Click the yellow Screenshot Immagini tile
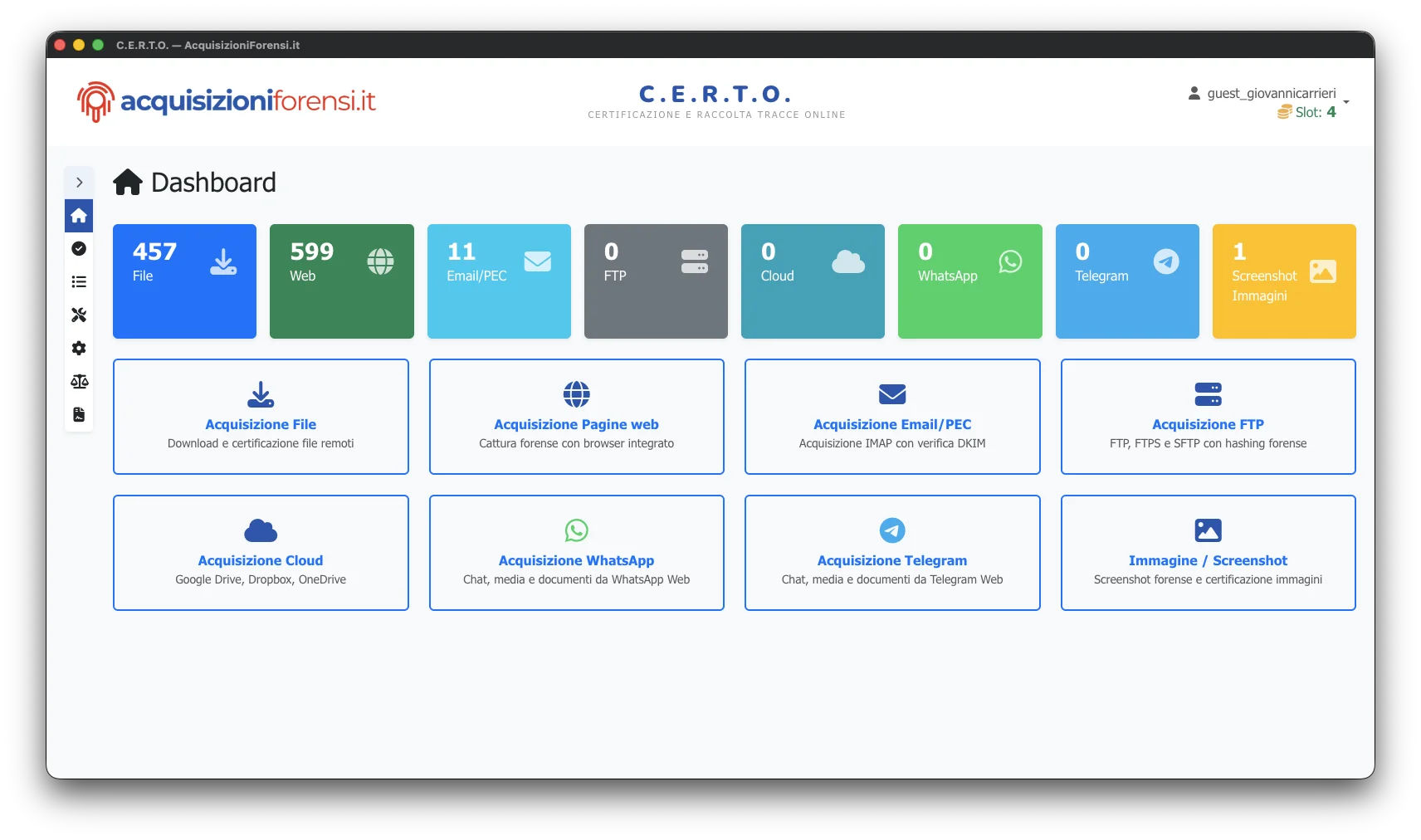 pyautogui.click(x=1283, y=281)
